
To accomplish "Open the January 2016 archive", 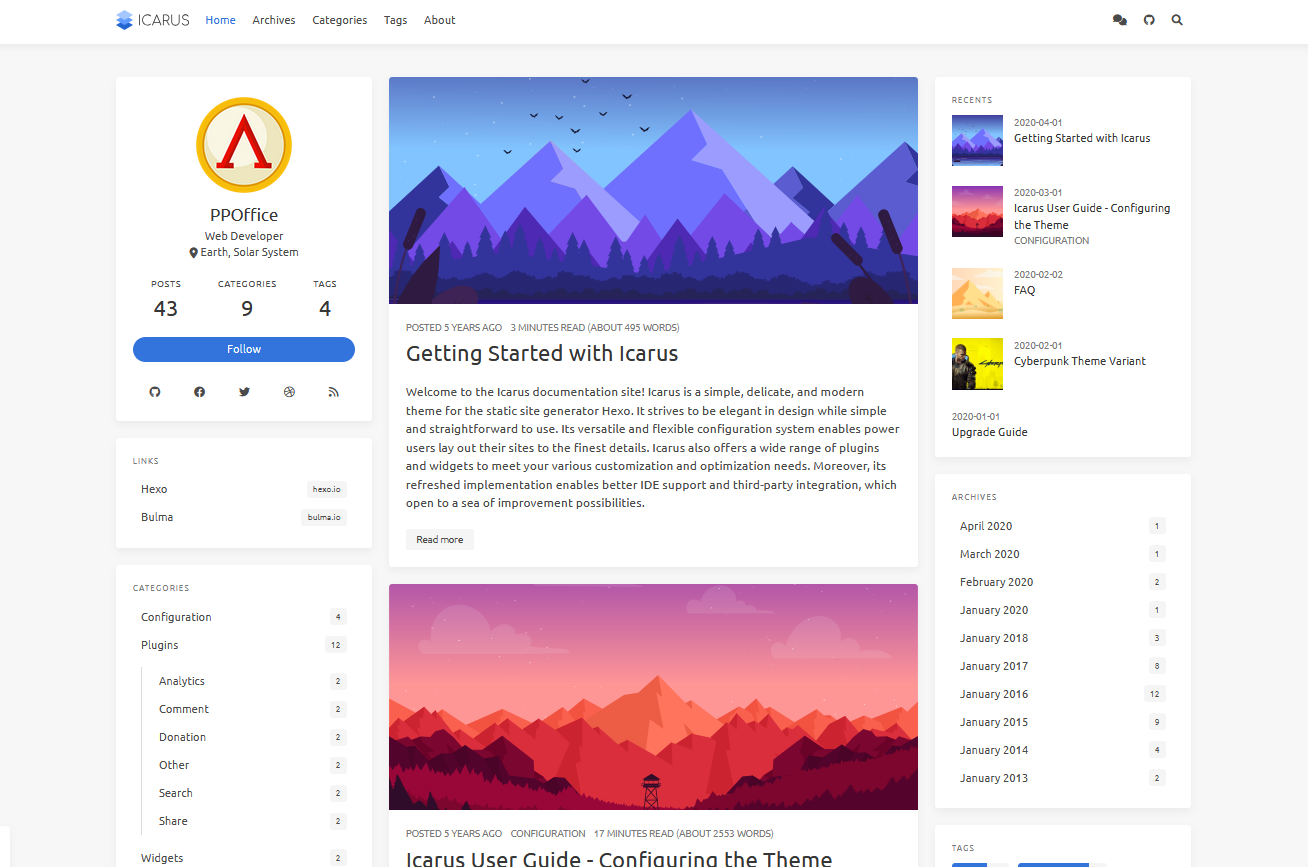I will pyautogui.click(x=994, y=694).
